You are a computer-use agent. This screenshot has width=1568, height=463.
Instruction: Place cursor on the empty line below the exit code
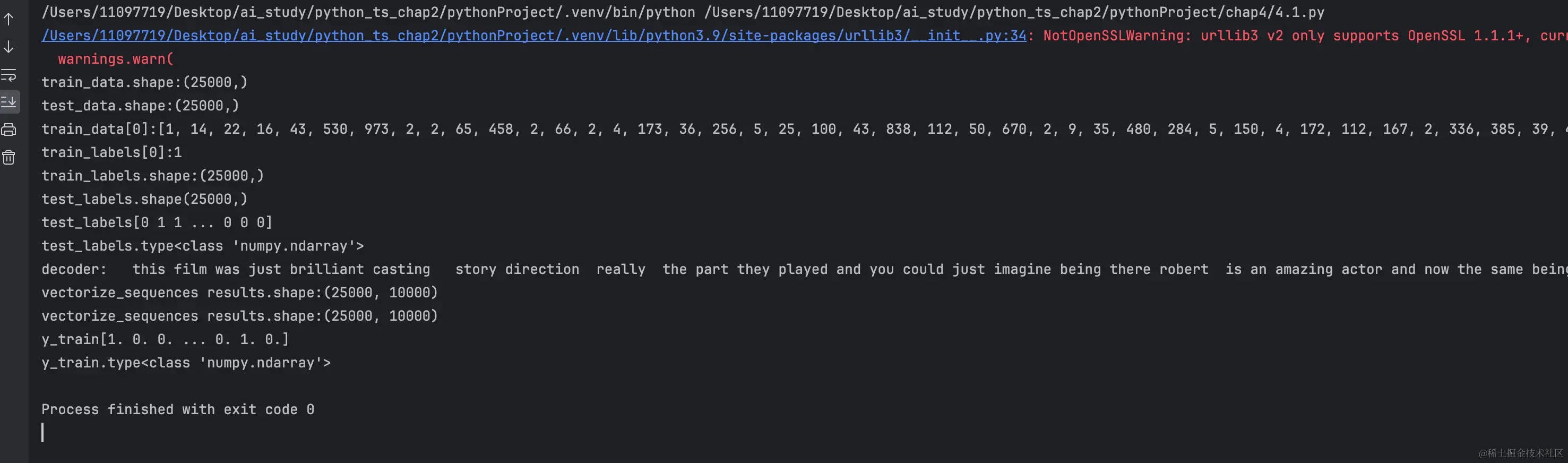pos(183,433)
